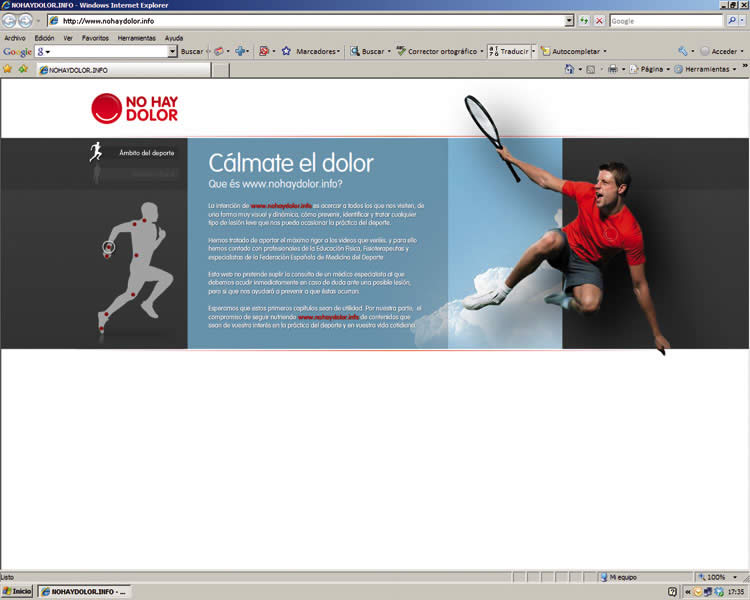750x600 pixels.
Task: Click the red X Stop loading icon
Action: [x=599, y=21]
